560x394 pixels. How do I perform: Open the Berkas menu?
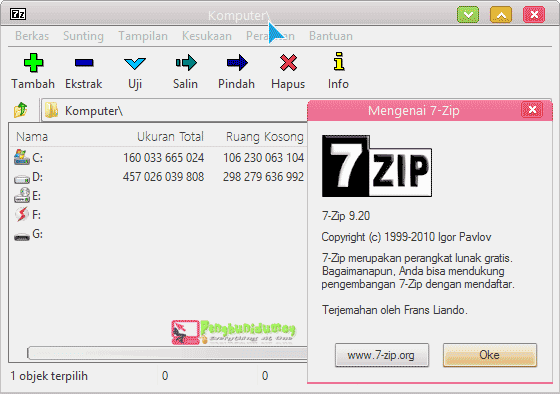[x=32, y=36]
